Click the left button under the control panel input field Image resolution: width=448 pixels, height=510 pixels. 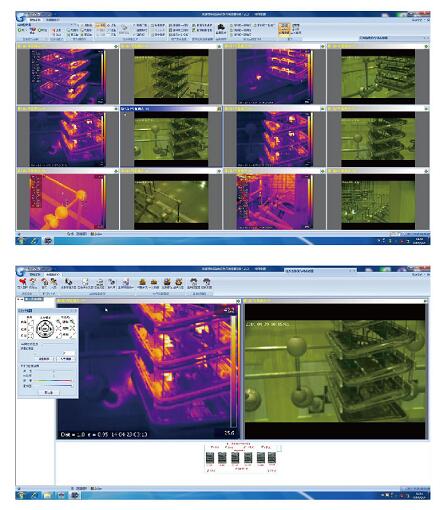[x=44, y=359]
